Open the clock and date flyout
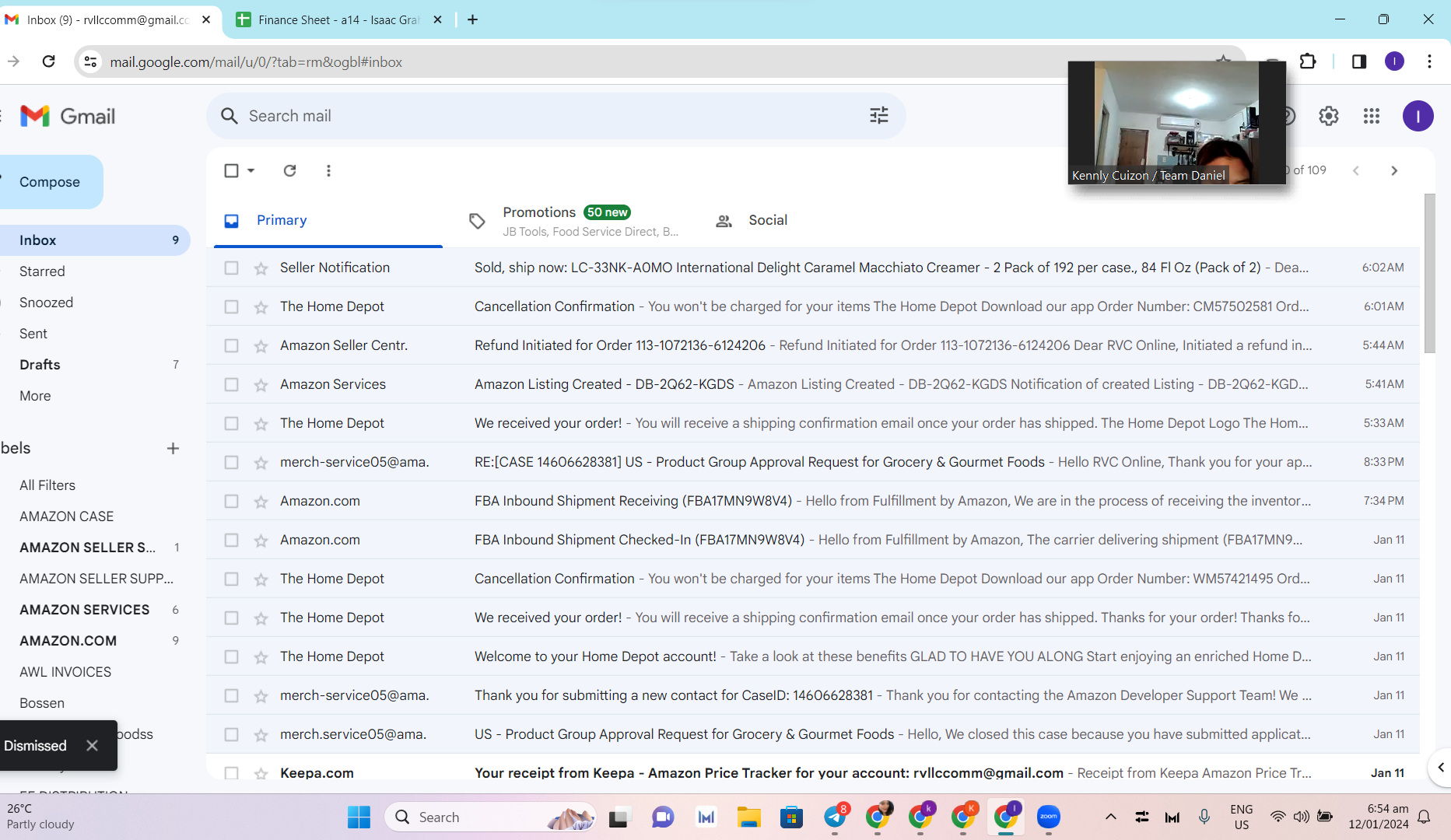This screenshot has height=840, width=1451. click(x=1379, y=817)
